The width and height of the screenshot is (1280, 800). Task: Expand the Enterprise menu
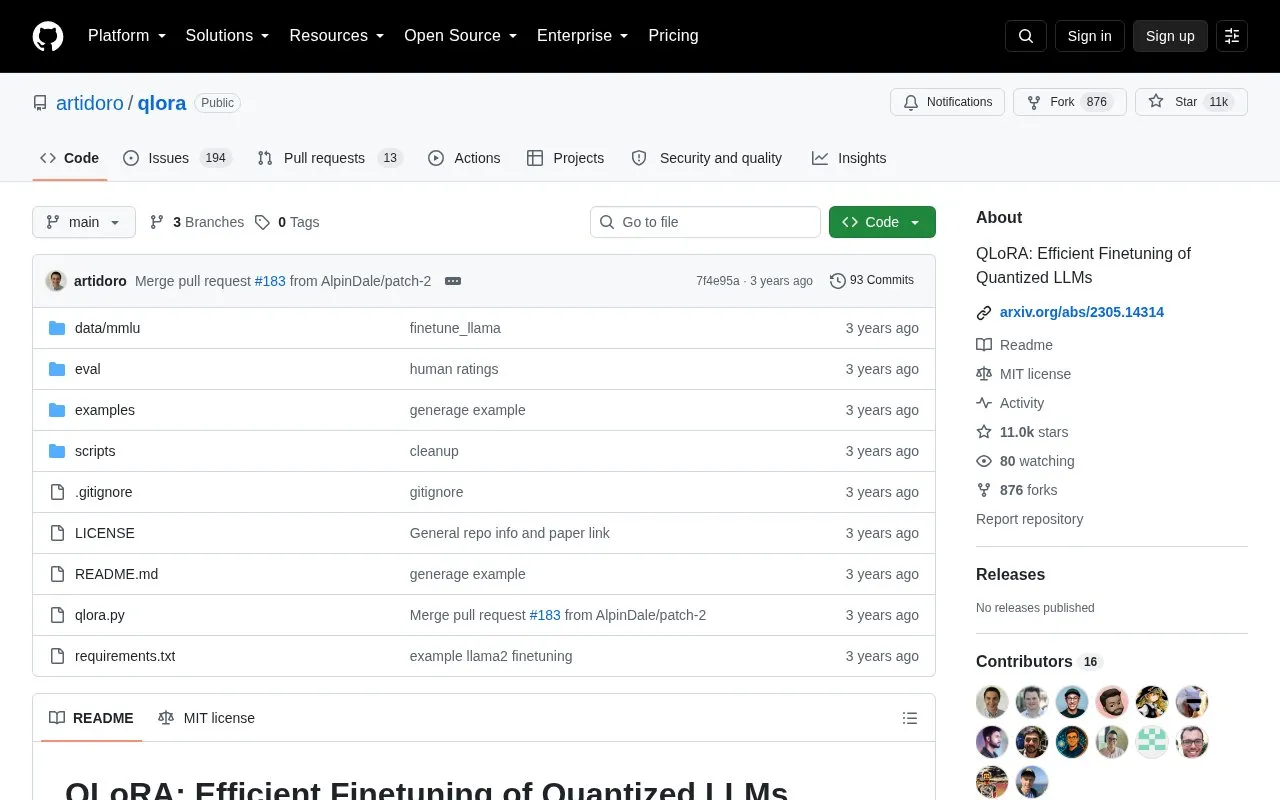pyautogui.click(x=583, y=36)
